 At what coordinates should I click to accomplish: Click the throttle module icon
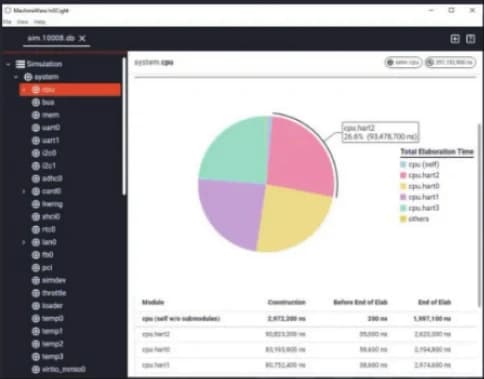[x=36, y=293]
